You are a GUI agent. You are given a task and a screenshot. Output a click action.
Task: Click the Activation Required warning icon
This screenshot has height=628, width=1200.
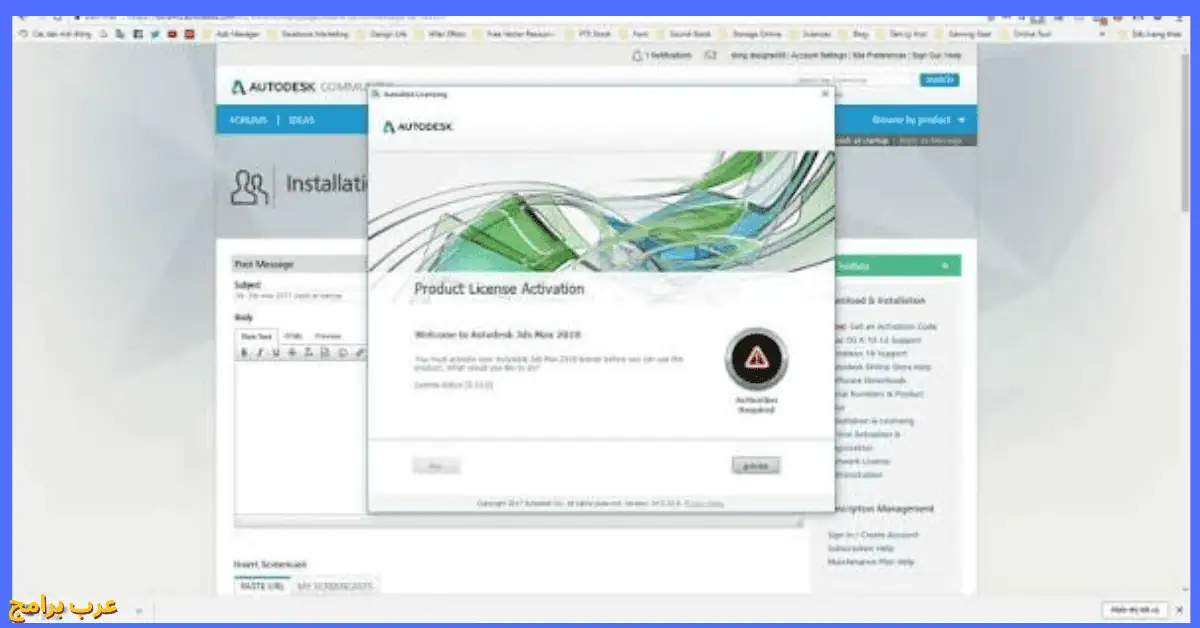pos(756,357)
